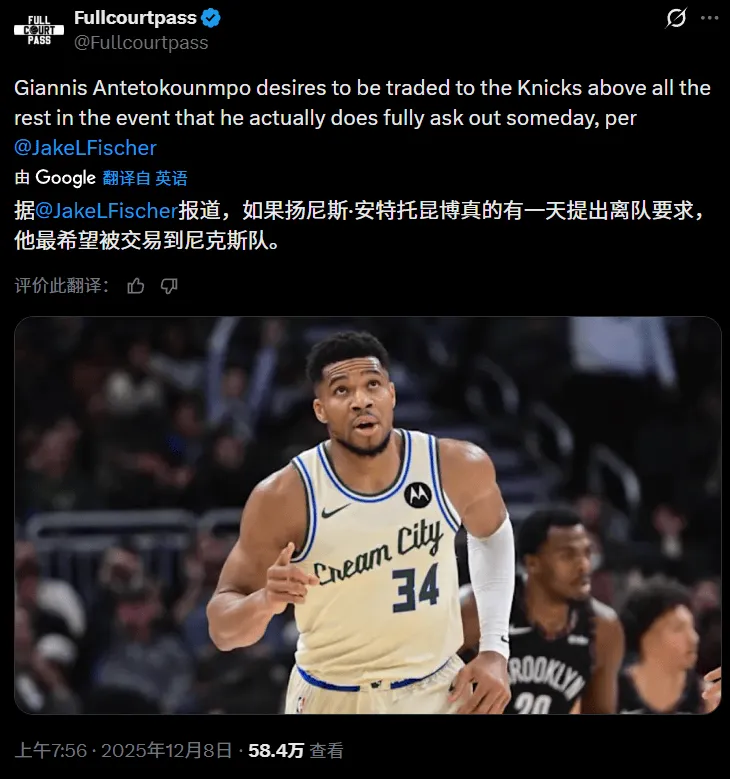Open the Fullcourtpass display name link
730x779 pixels.
(135, 18)
